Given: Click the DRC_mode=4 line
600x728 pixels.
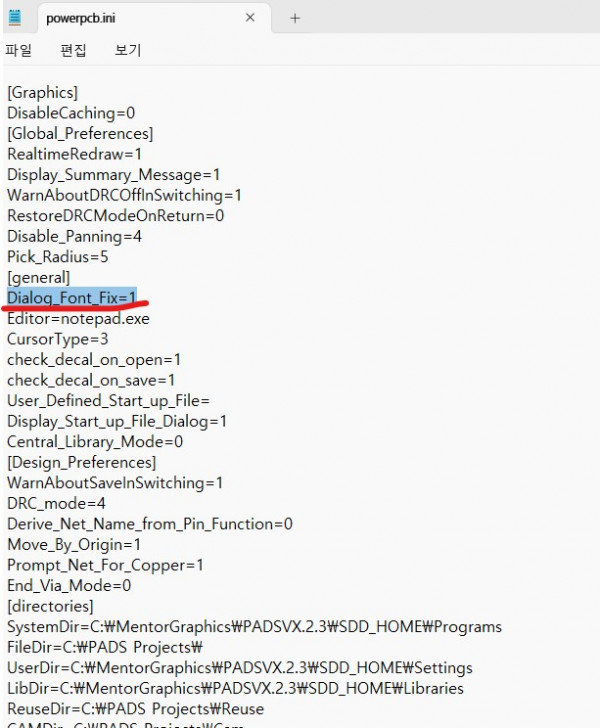Looking at the screenshot, I should coord(56,503).
